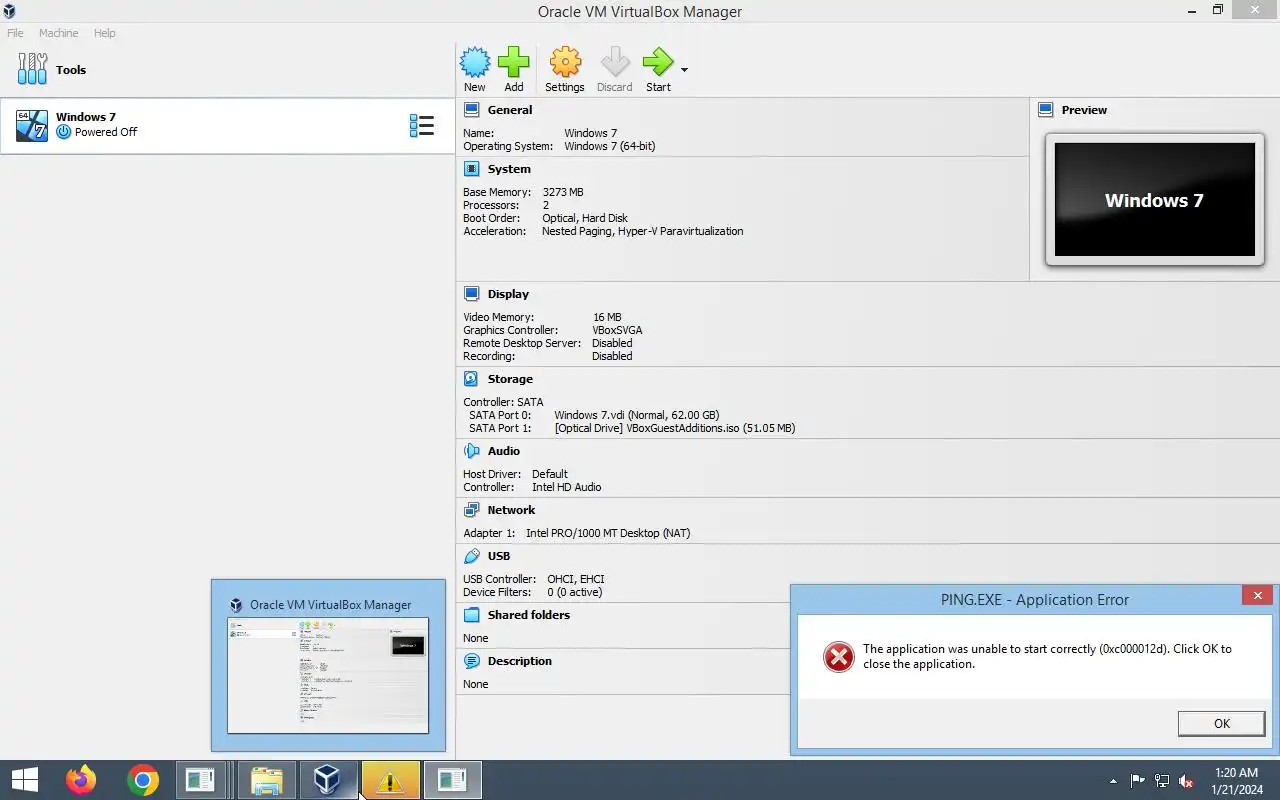This screenshot has width=1280, height=800.
Task: Select the Windows 7 virtual machine entry
Action: pyautogui.click(x=227, y=125)
